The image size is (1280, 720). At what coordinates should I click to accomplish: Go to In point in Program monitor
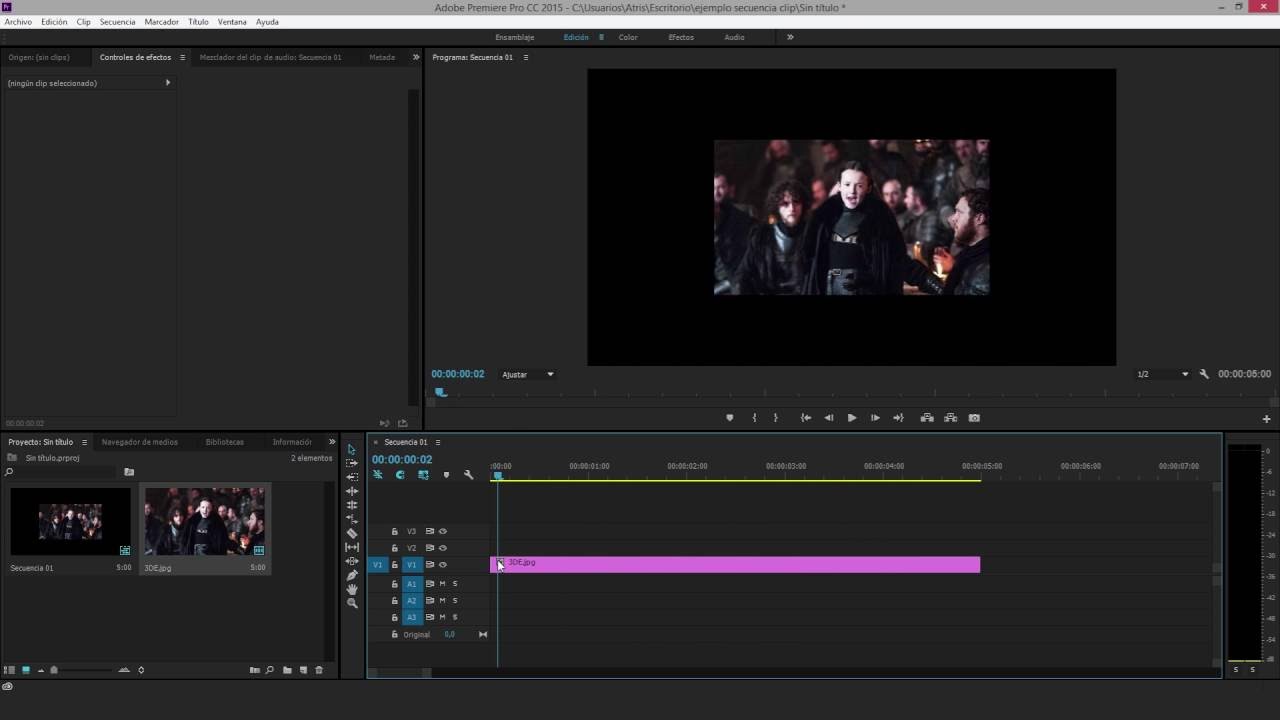click(x=805, y=418)
